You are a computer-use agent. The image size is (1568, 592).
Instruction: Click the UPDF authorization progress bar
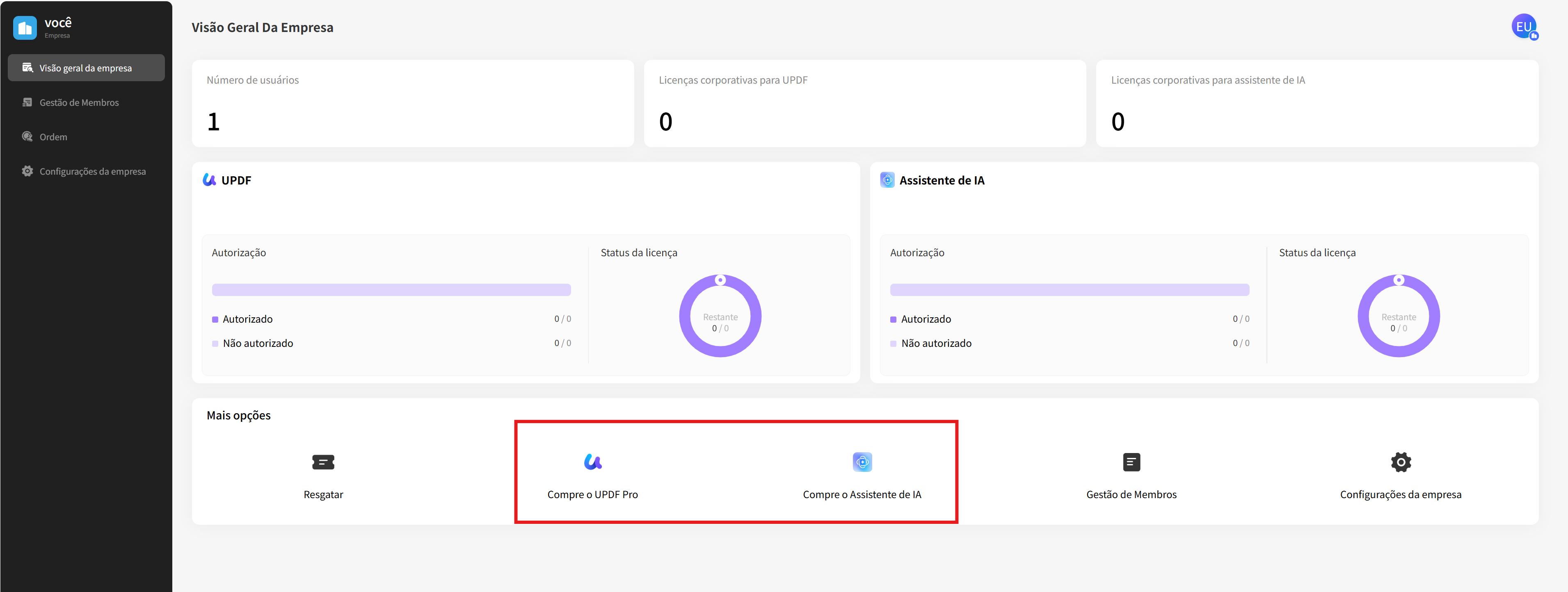click(391, 289)
